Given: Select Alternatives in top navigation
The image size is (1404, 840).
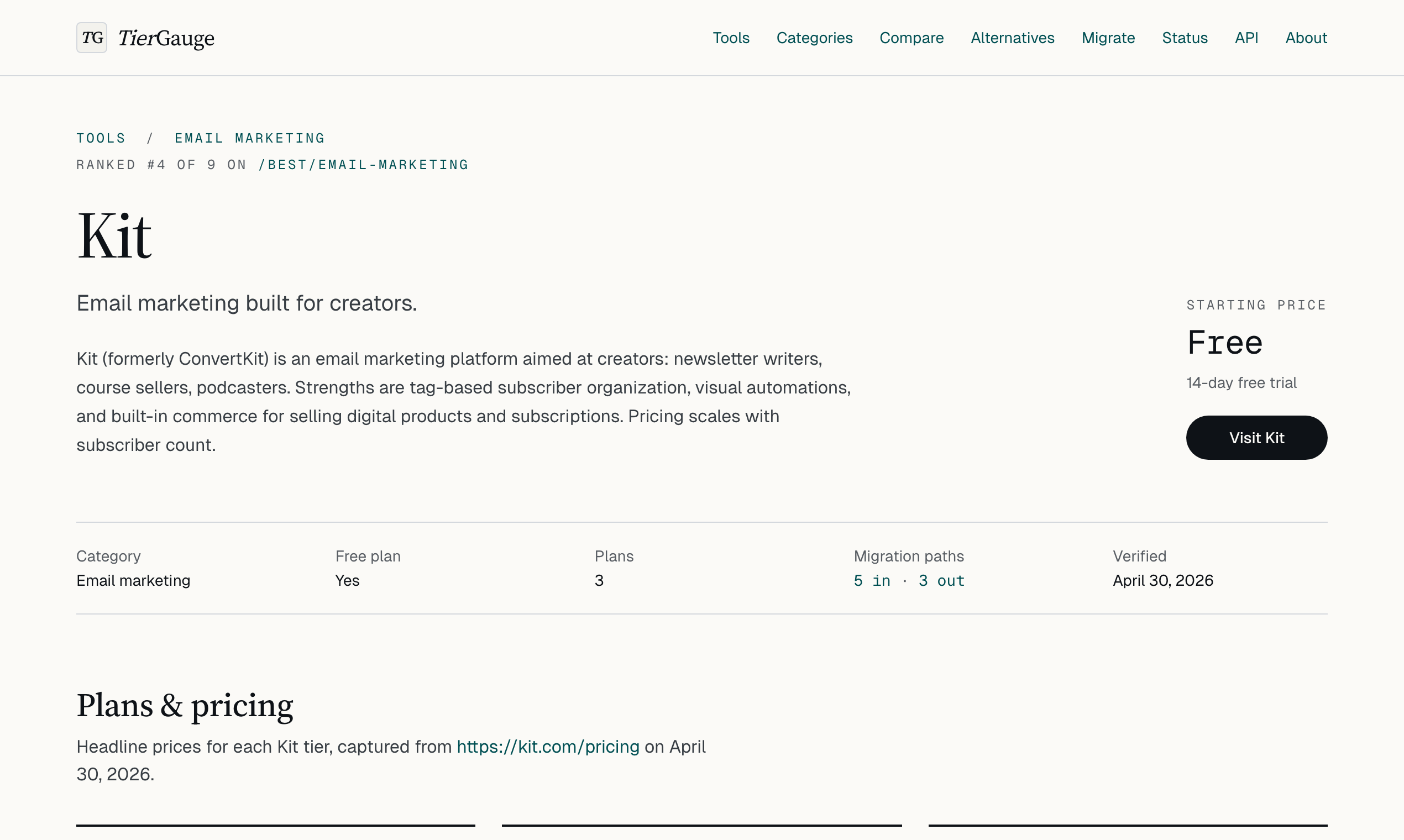Looking at the screenshot, I should (1012, 38).
